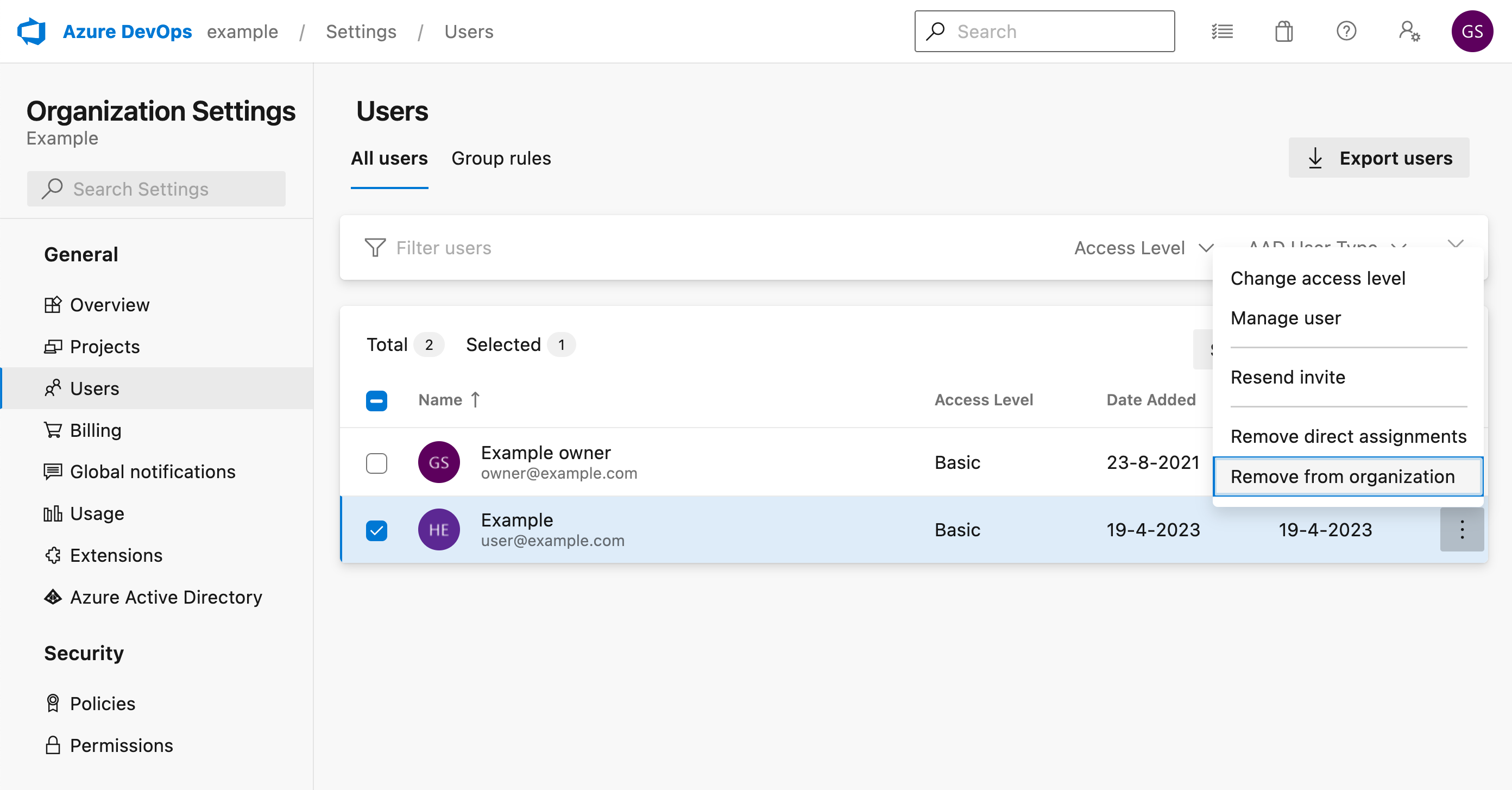1512x790 pixels.
Task: Click the Access Level column header
Action: click(x=984, y=399)
